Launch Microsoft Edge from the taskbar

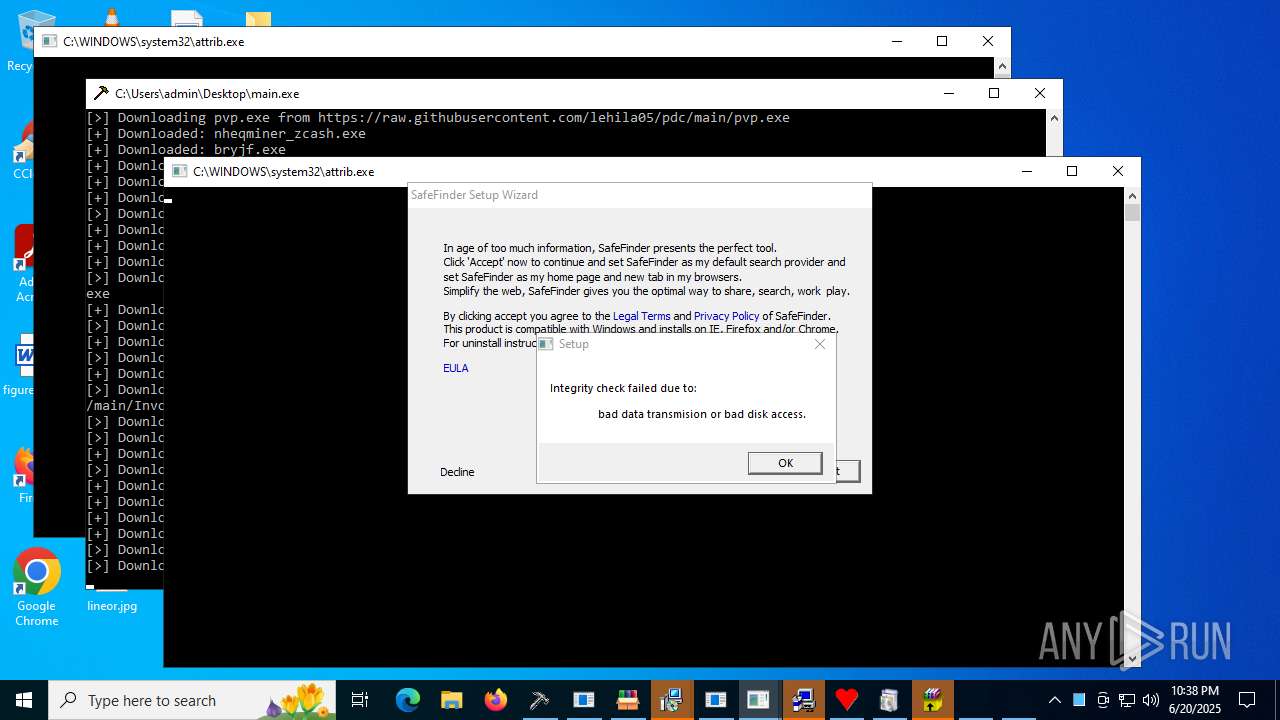click(x=407, y=700)
